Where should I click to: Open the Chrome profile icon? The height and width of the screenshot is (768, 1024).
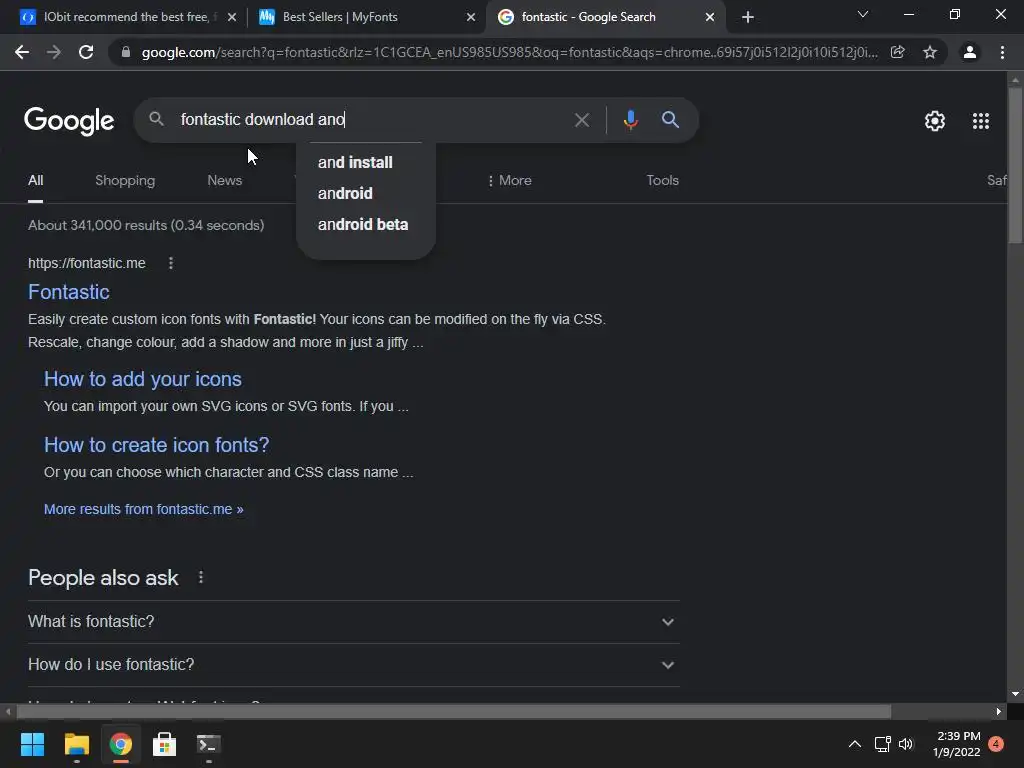click(x=970, y=52)
